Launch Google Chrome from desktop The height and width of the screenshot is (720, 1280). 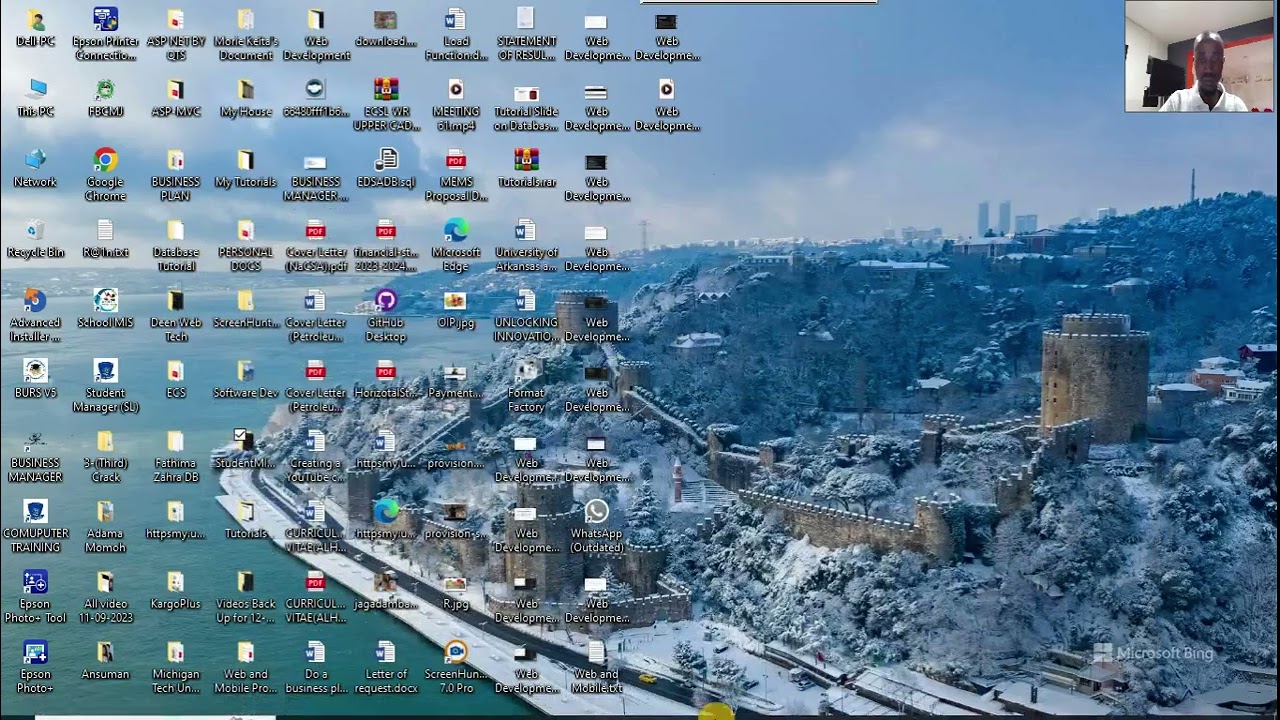105,175
